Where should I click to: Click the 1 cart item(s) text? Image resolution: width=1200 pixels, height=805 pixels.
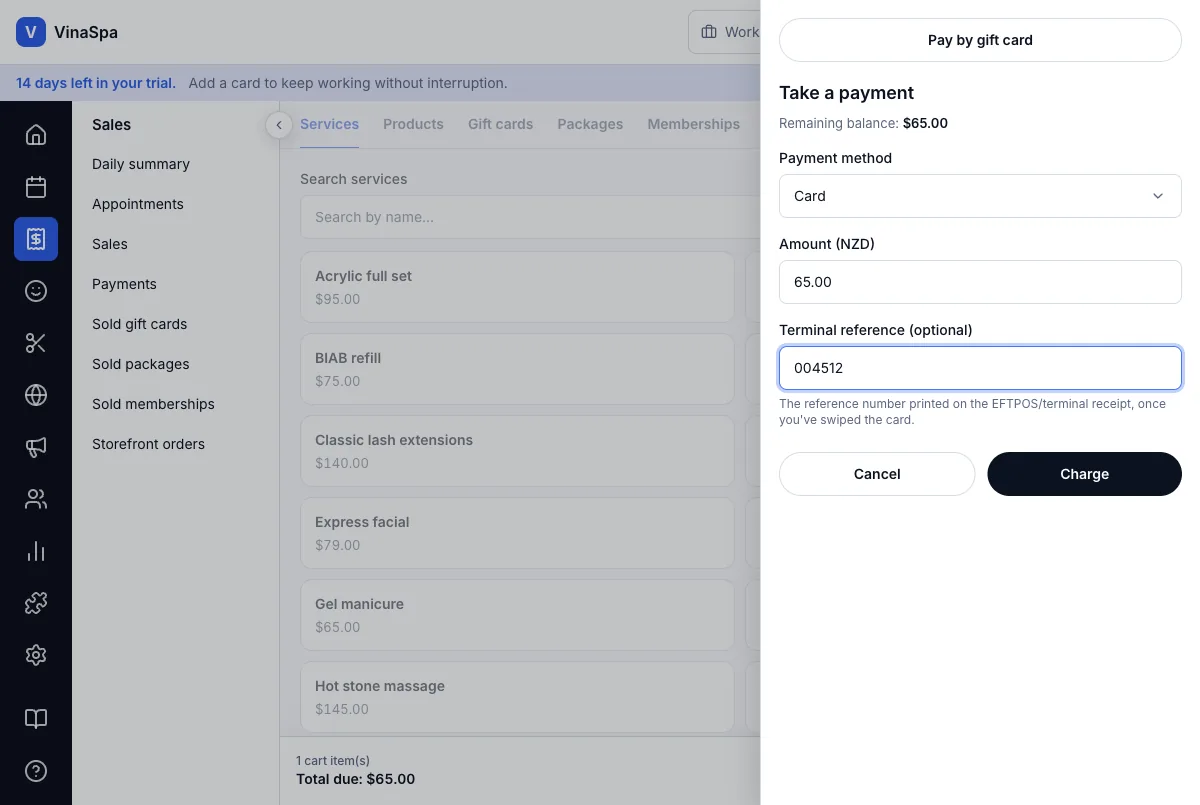point(333,761)
